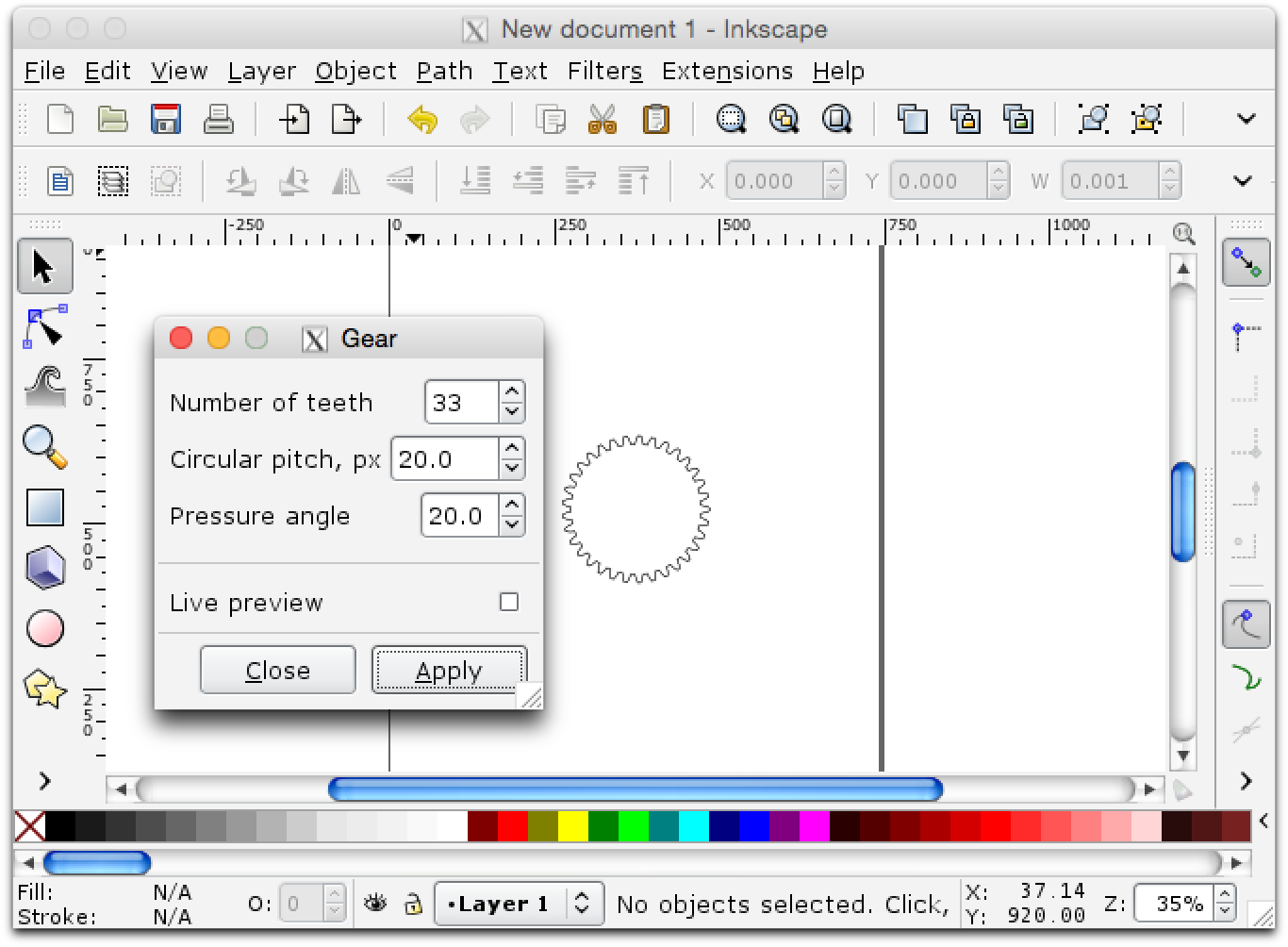Screen dimensions: 1288x947
Task: Click the Pressure angle input field
Action: (x=459, y=515)
